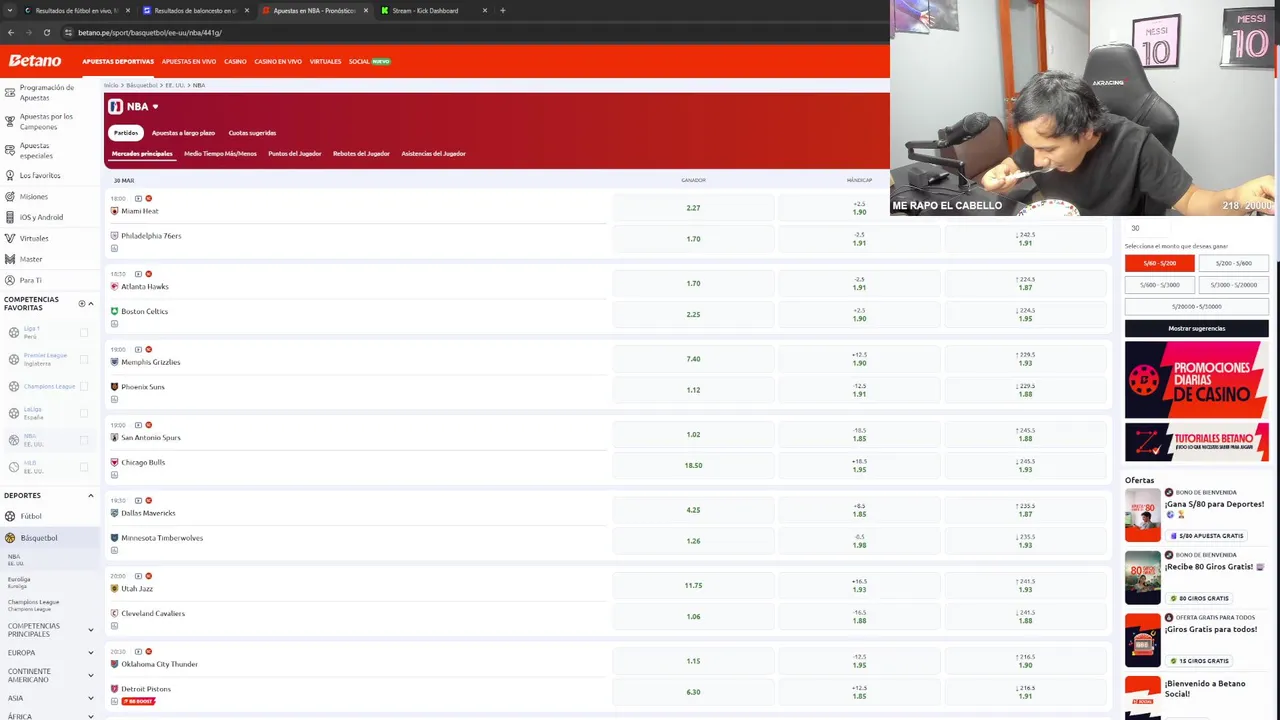The width and height of the screenshot is (1280, 720).
Task: Bet on Chicago Bulls winner odds 18.50
Action: [693, 465]
